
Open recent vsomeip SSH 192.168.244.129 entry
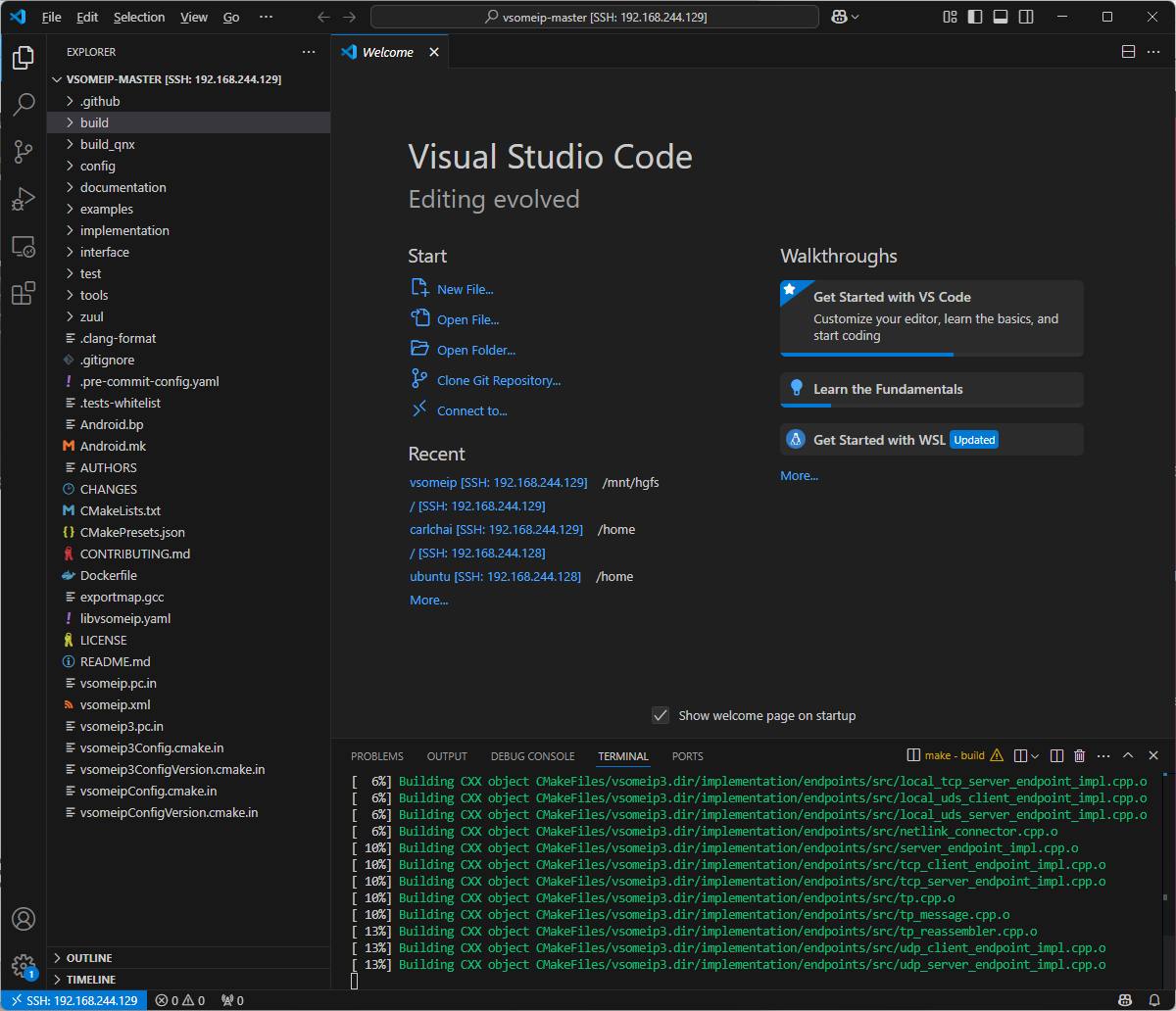(x=498, y=482)
